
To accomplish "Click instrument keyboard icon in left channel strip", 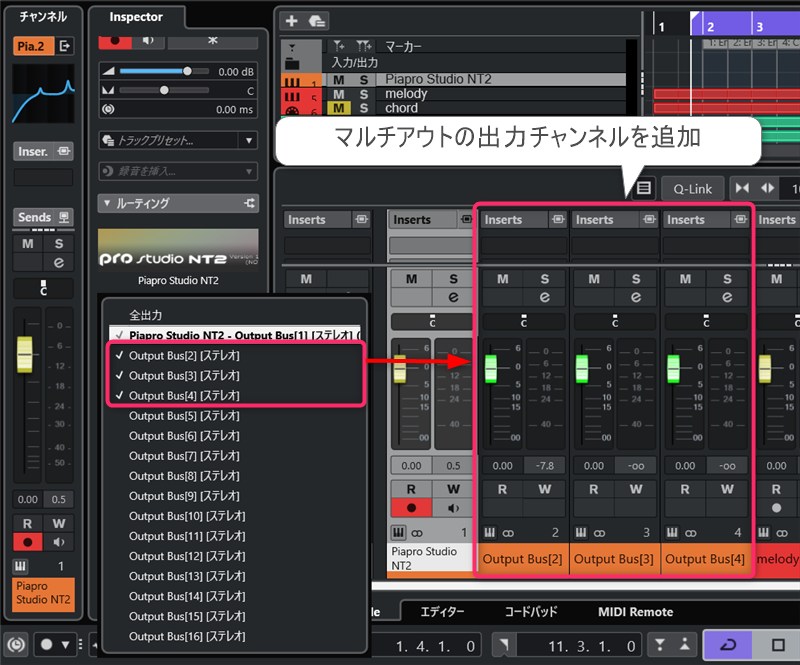I will click(20, 566).
